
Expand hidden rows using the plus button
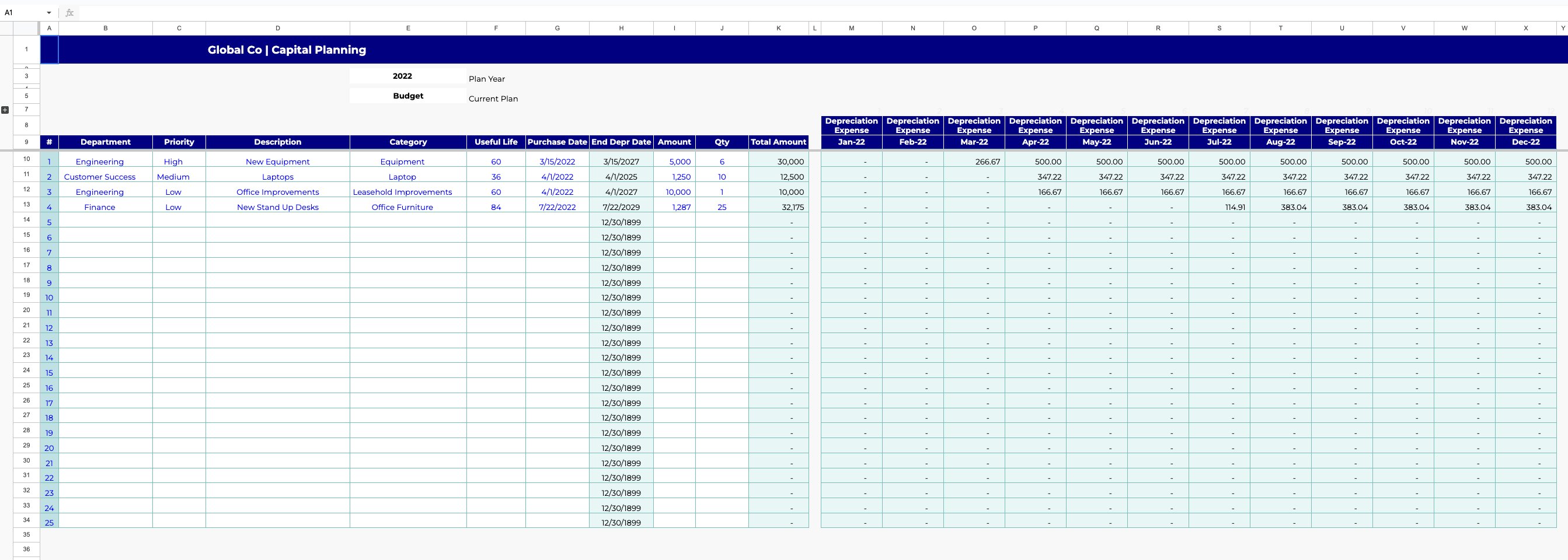click(x=5, y=110)
